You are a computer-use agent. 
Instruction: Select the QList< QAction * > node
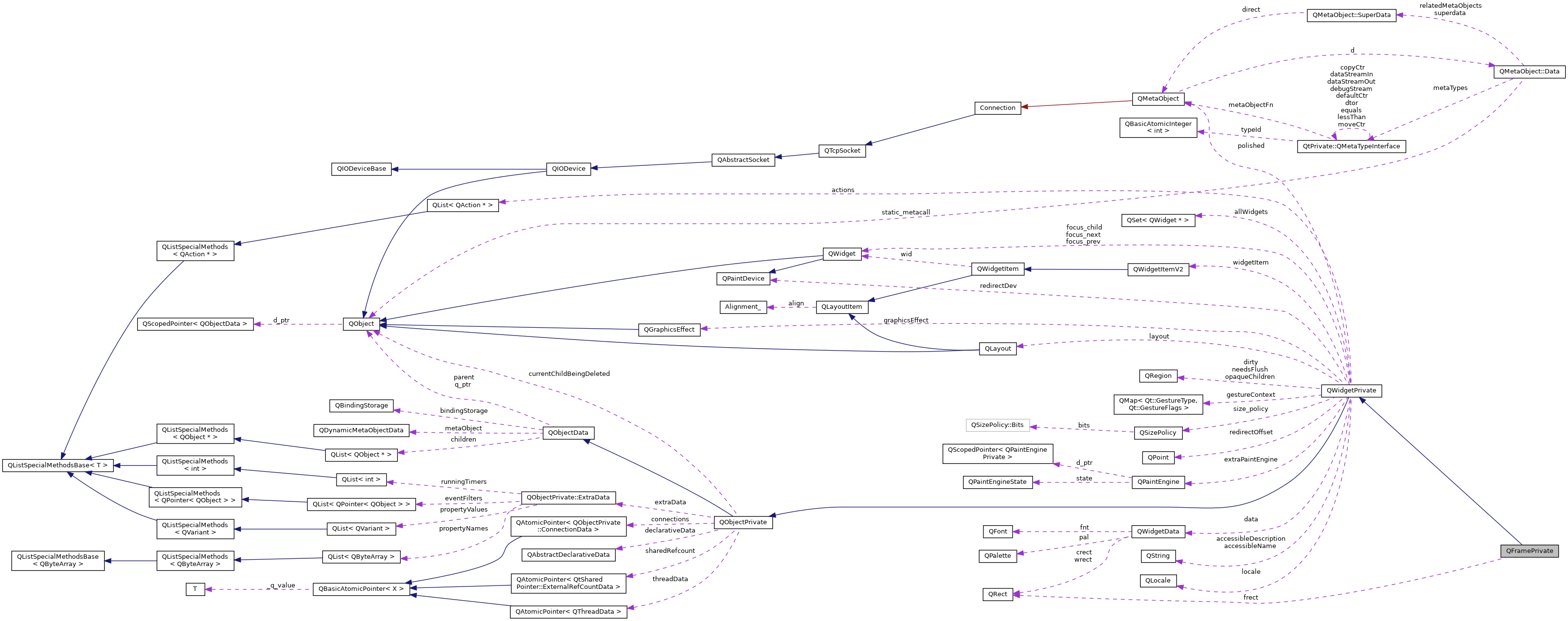[x=463, y=205]
